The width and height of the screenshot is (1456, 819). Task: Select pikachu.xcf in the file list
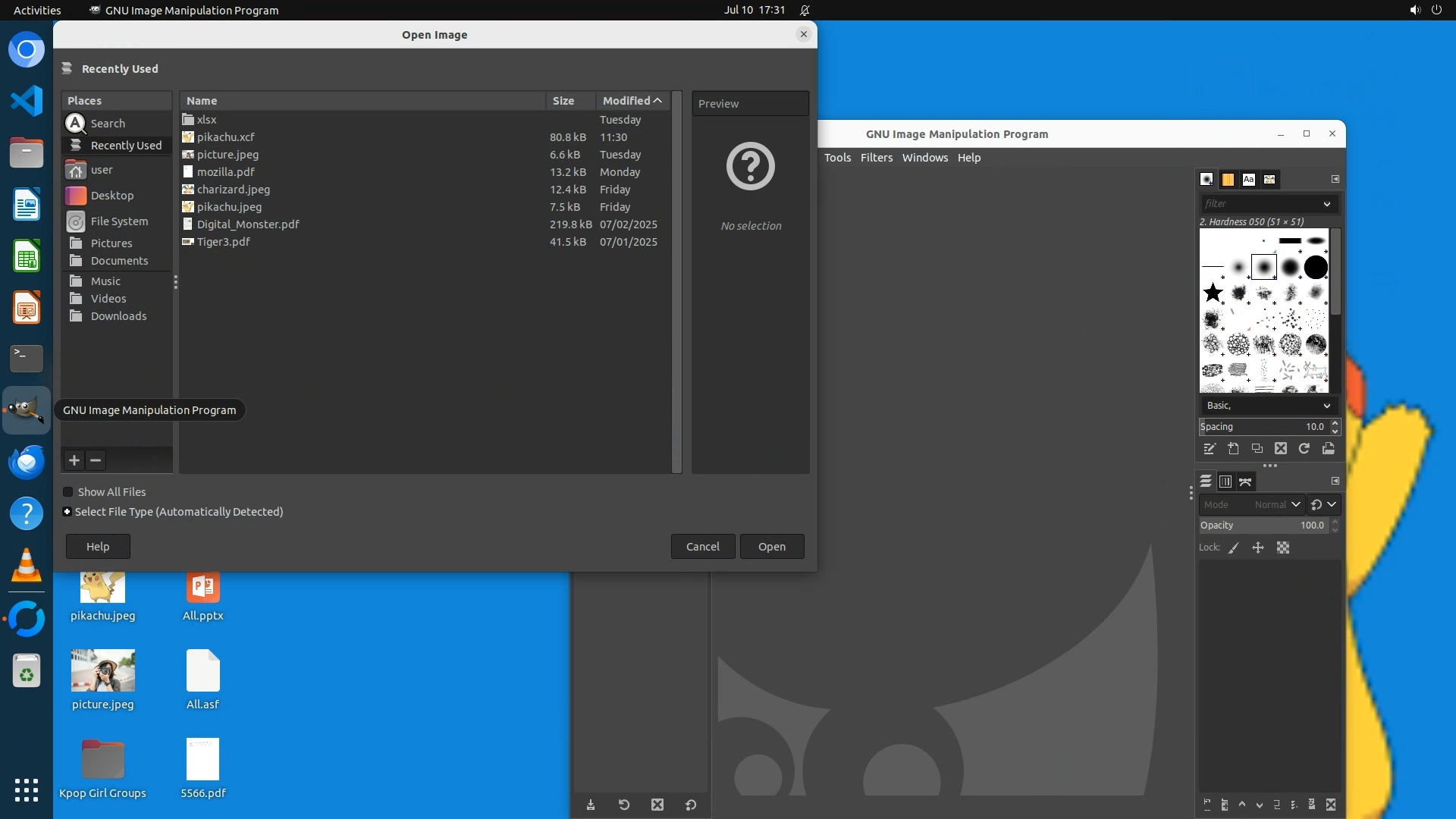(x=226, y=137)
